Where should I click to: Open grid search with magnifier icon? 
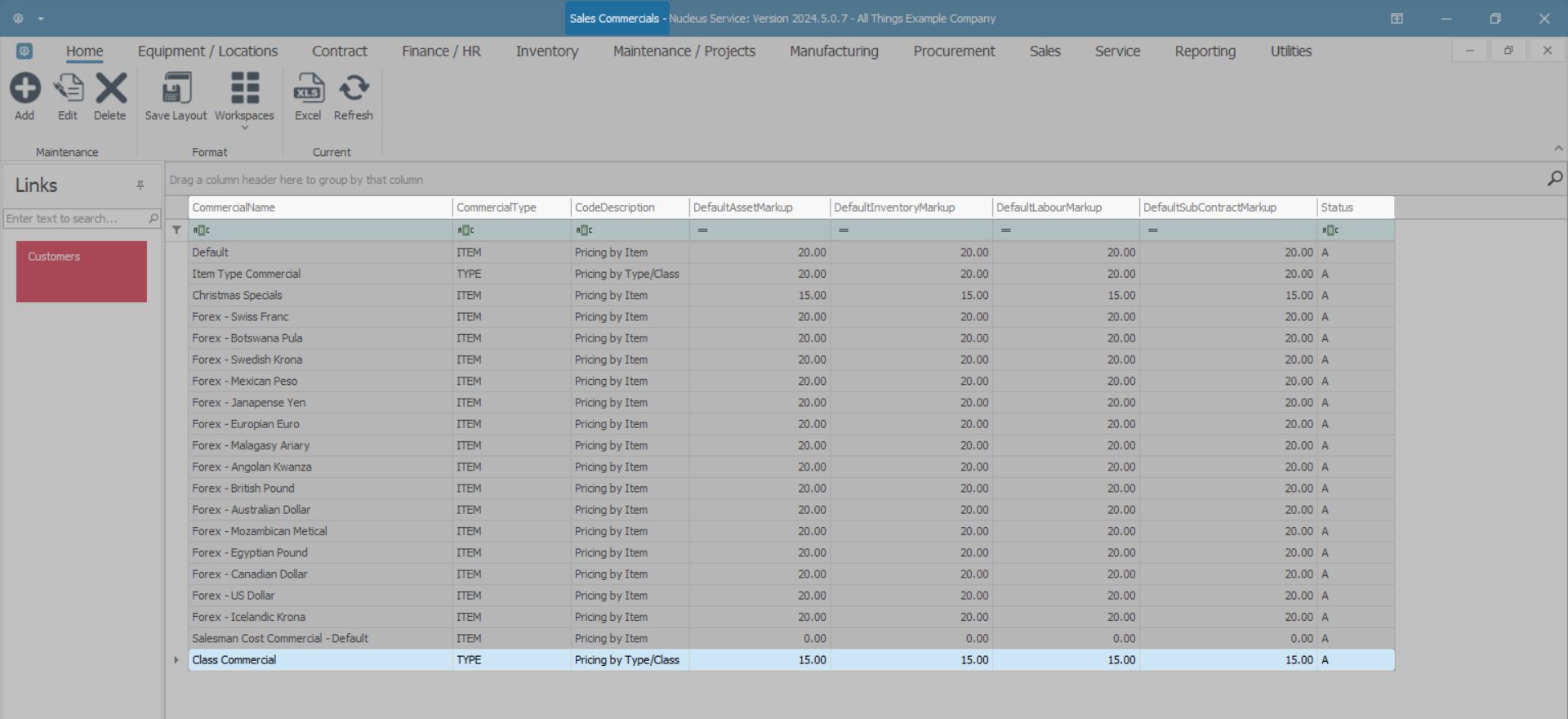(x=1554, y=178)
